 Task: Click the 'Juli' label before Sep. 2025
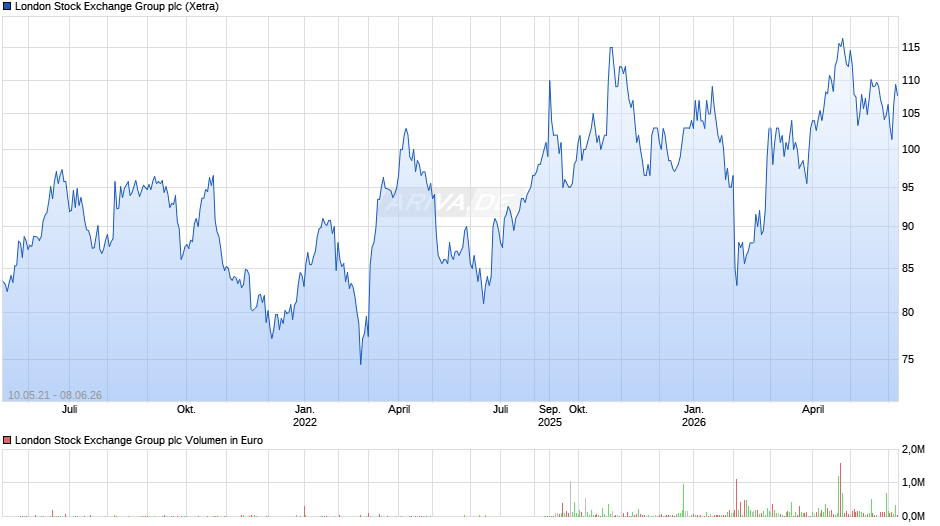pos(501,410)
